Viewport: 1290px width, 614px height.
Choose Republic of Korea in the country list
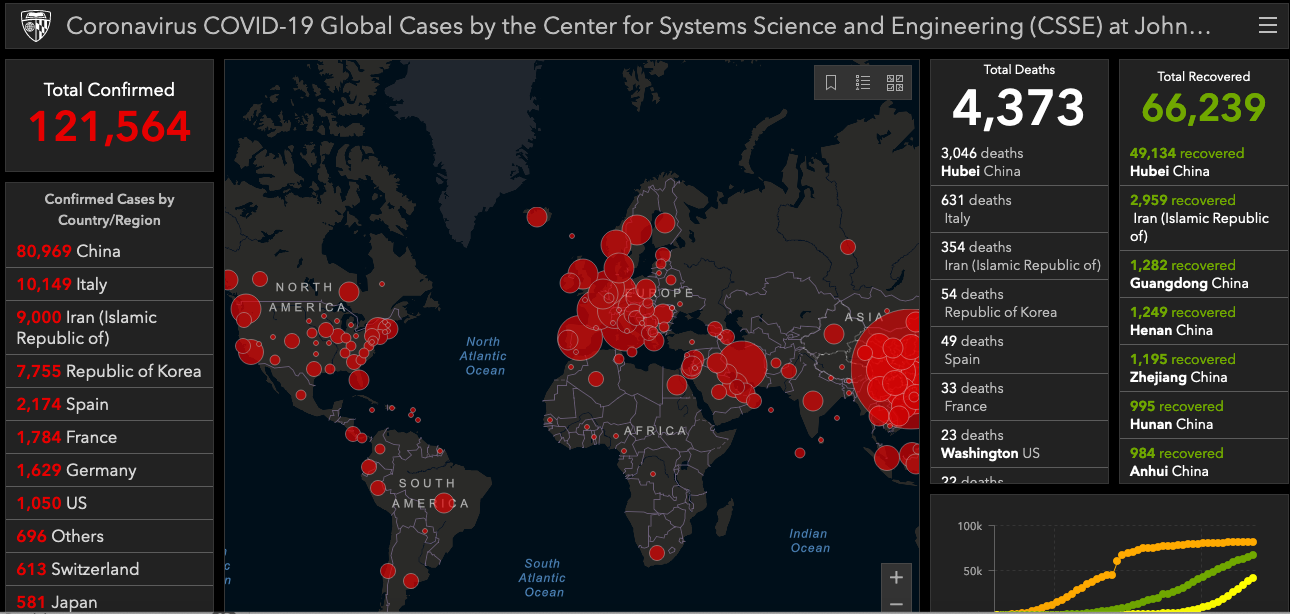108,371
